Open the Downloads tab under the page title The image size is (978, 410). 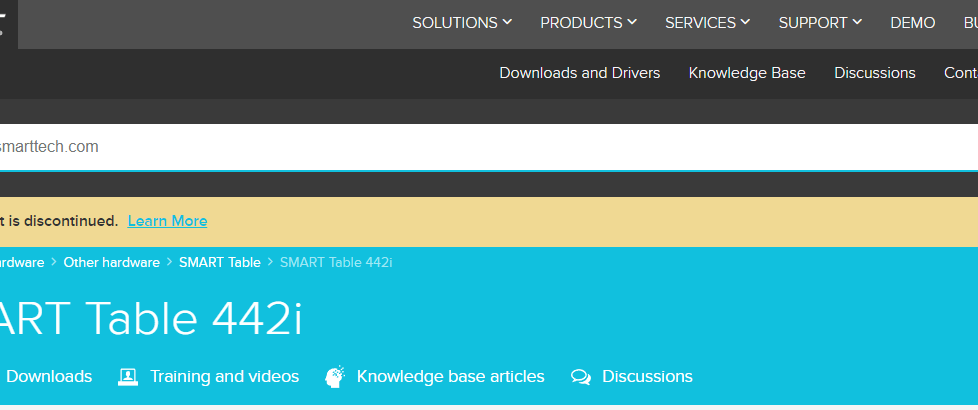click(x=49, y=377)
